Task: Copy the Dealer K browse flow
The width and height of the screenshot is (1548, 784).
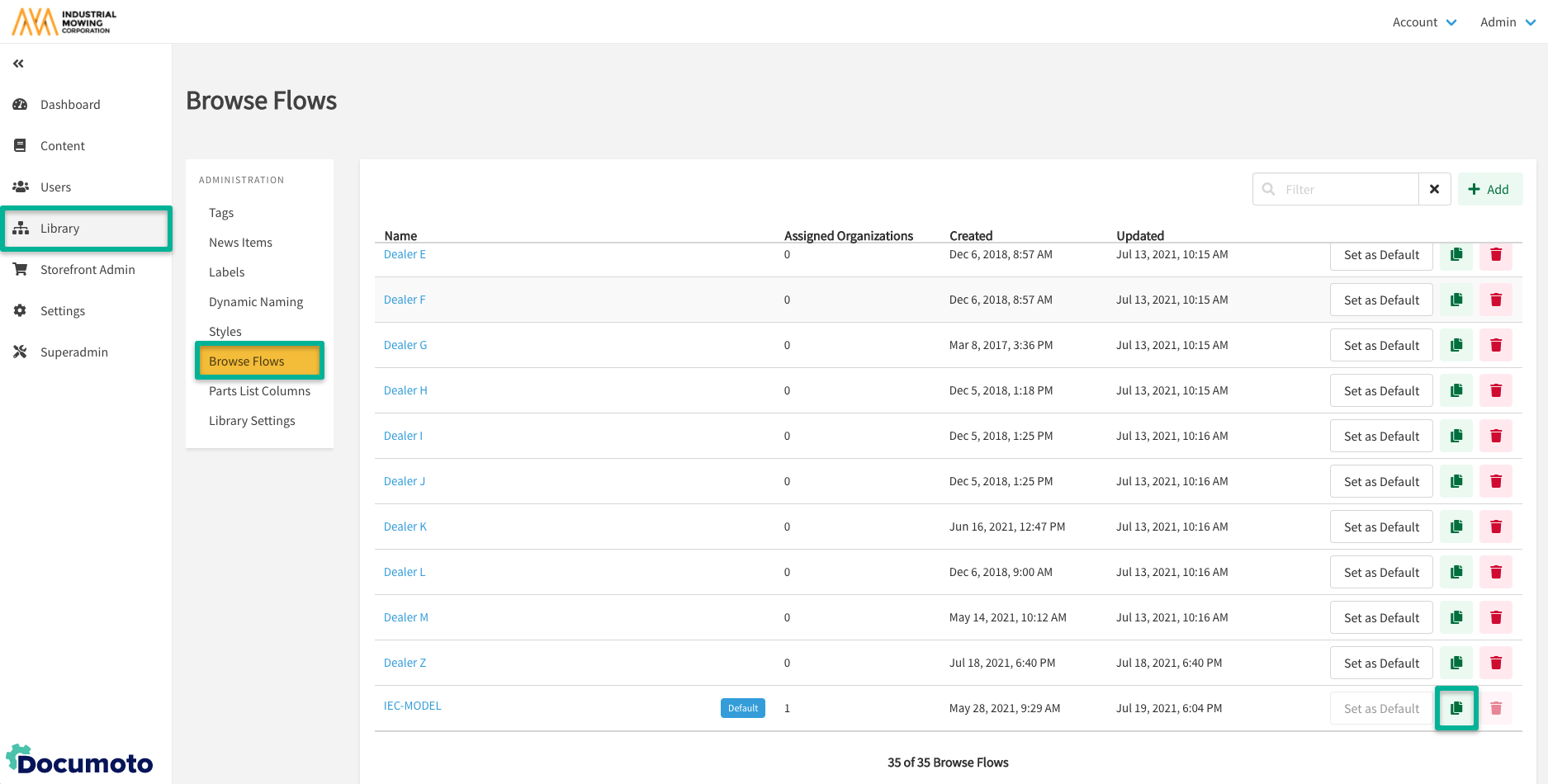Action: (1456, 527)
